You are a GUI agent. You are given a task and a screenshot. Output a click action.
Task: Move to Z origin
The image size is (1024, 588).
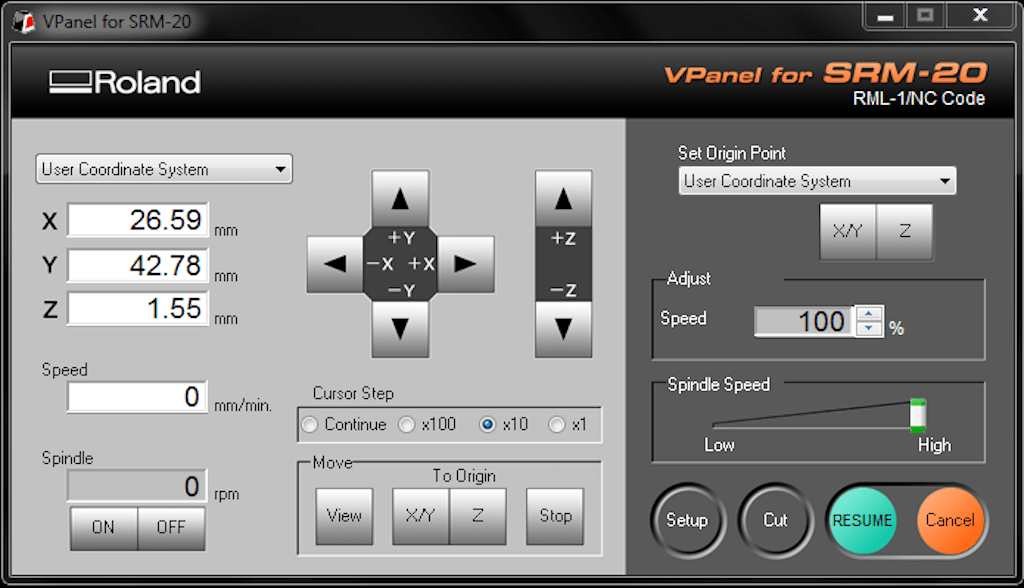(478, 516)
